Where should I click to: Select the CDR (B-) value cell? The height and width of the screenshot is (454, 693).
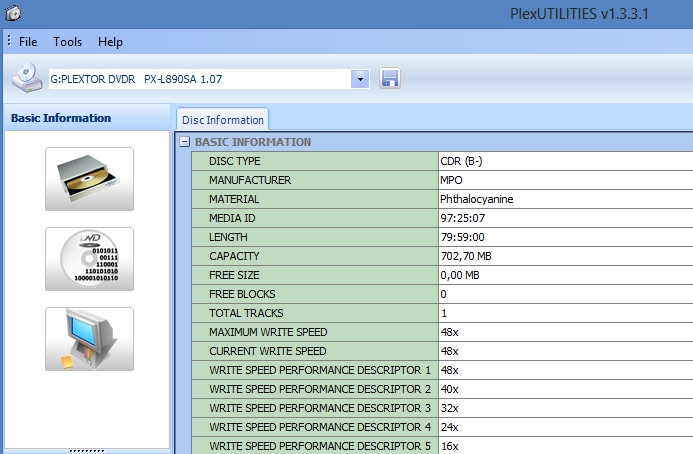(566, 161)
